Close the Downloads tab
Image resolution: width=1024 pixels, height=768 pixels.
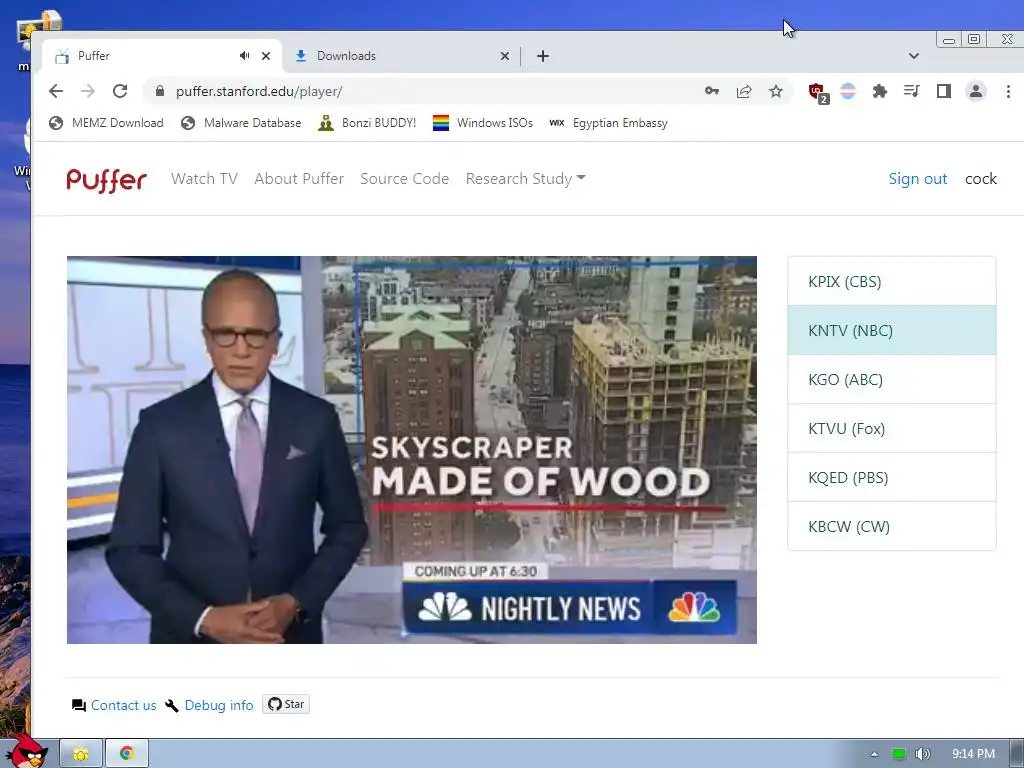click(505, 56)
